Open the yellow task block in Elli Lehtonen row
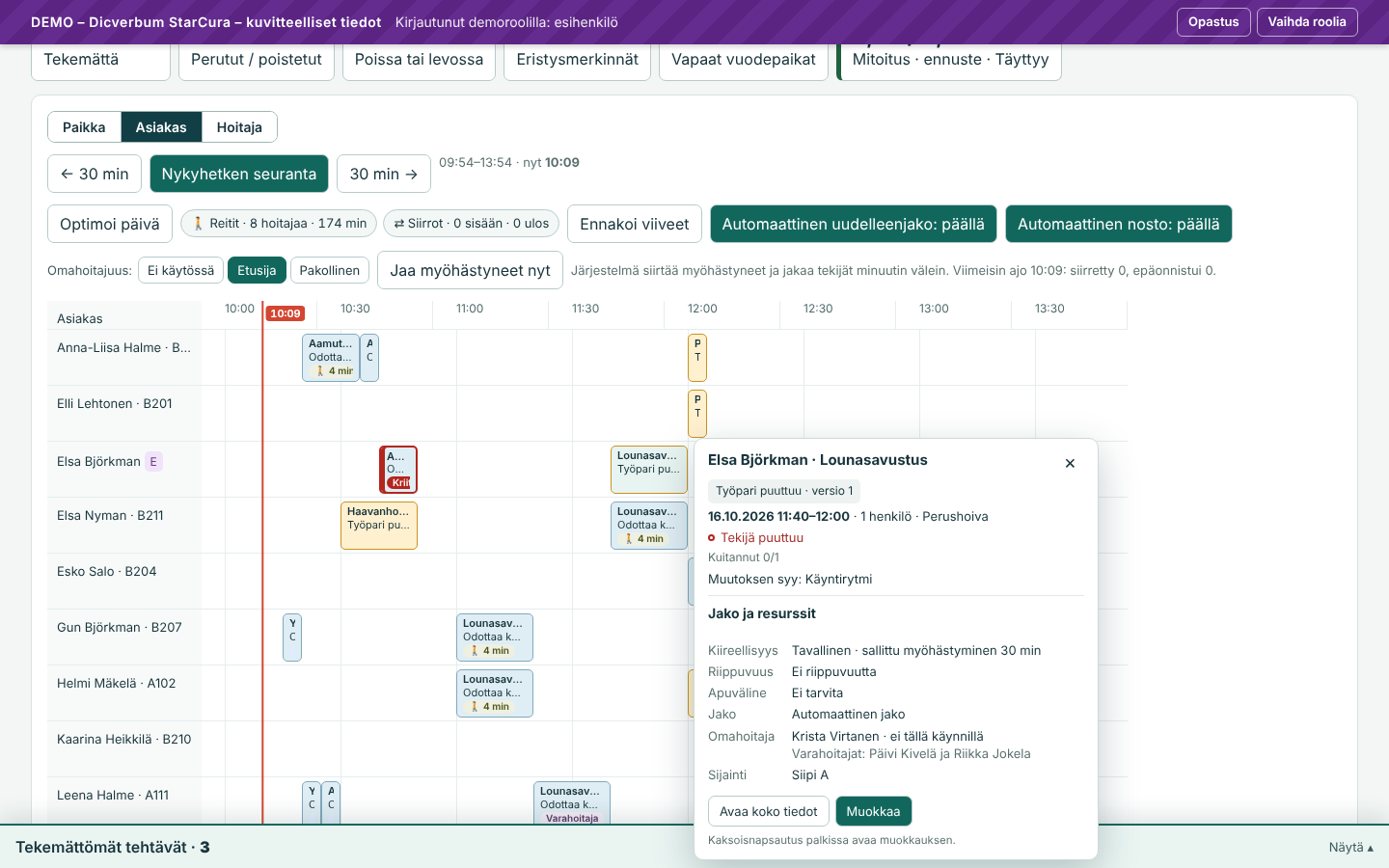Screen dimensions: 1389x868 tap(697, 414)
